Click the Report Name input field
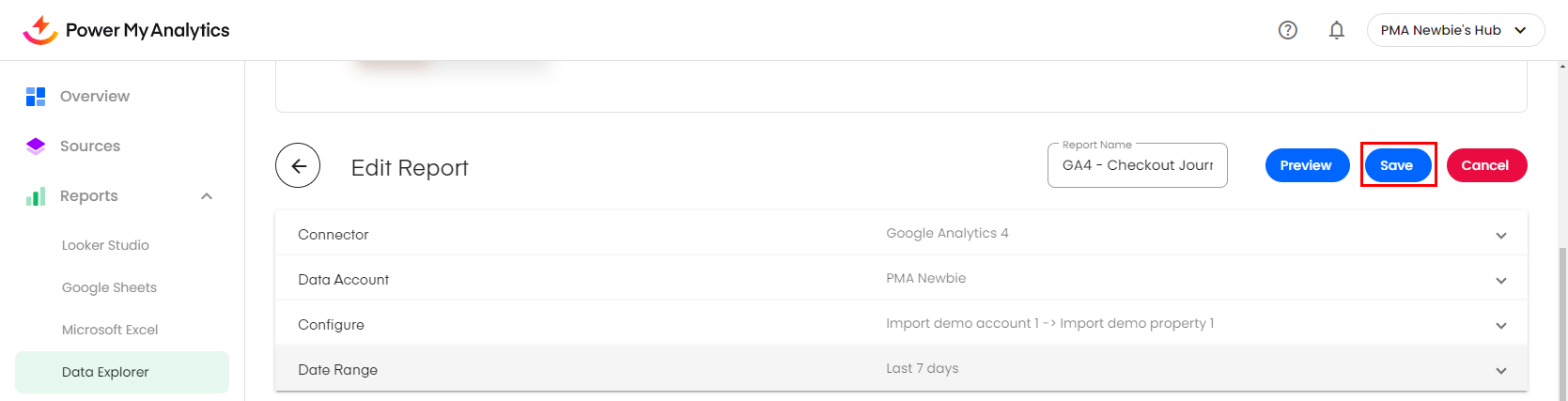The width and height of the screenshot is (1568, 401). tap(1137, 165)
